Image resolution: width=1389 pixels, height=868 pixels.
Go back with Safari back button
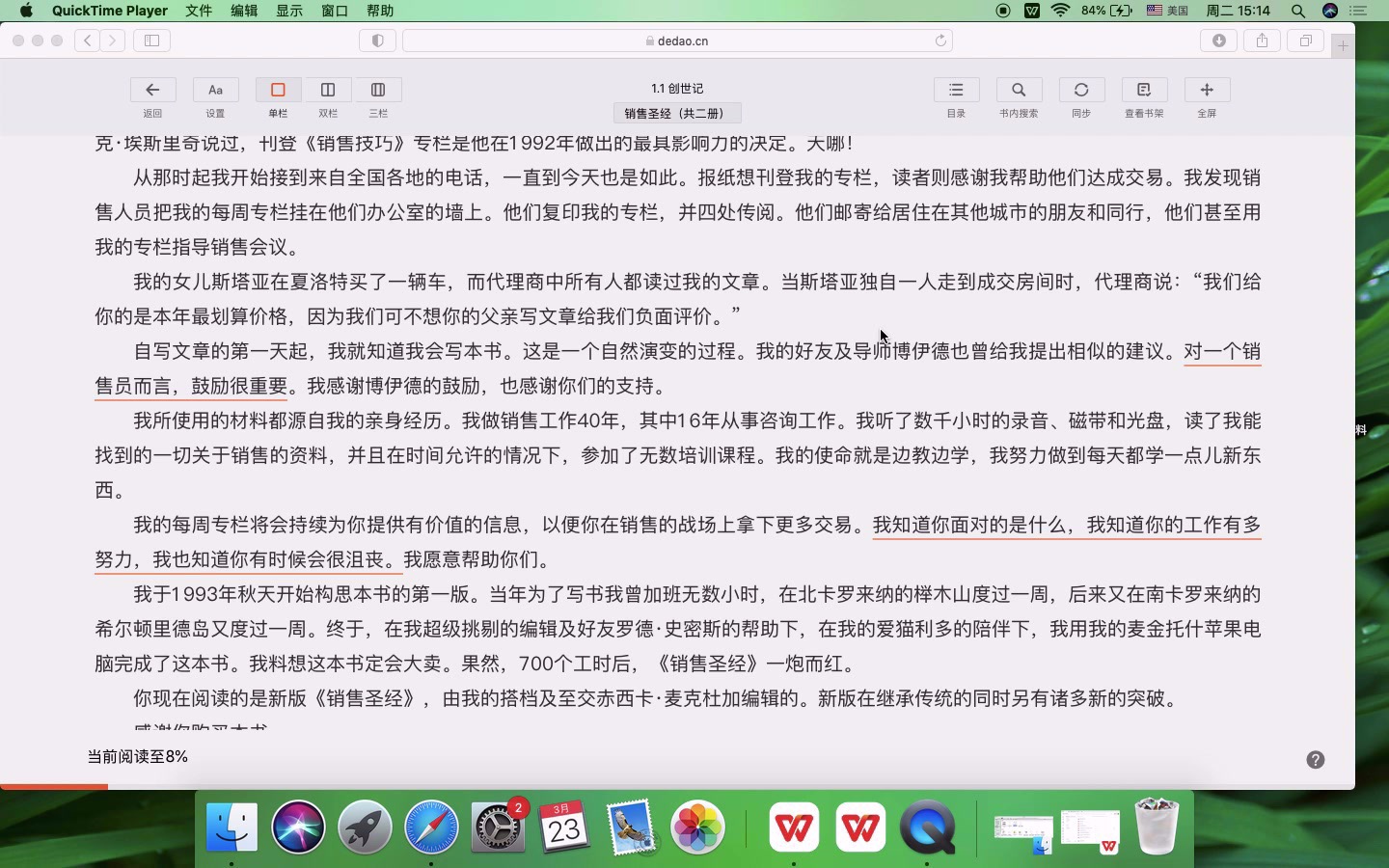pos(88,41)
